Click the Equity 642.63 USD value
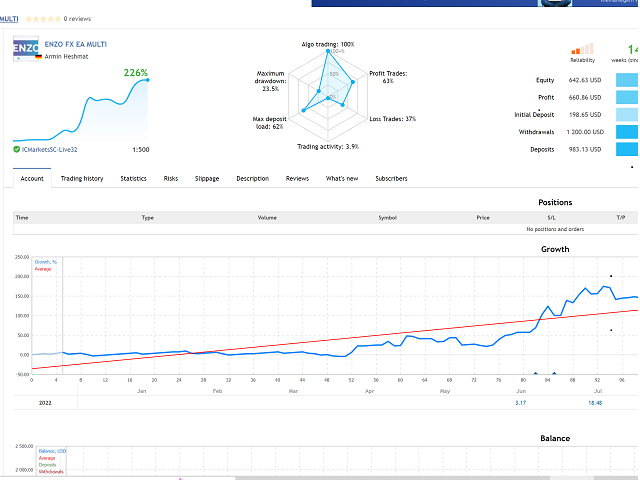Screen dimensions: 640x480 [x=585, y=80]
